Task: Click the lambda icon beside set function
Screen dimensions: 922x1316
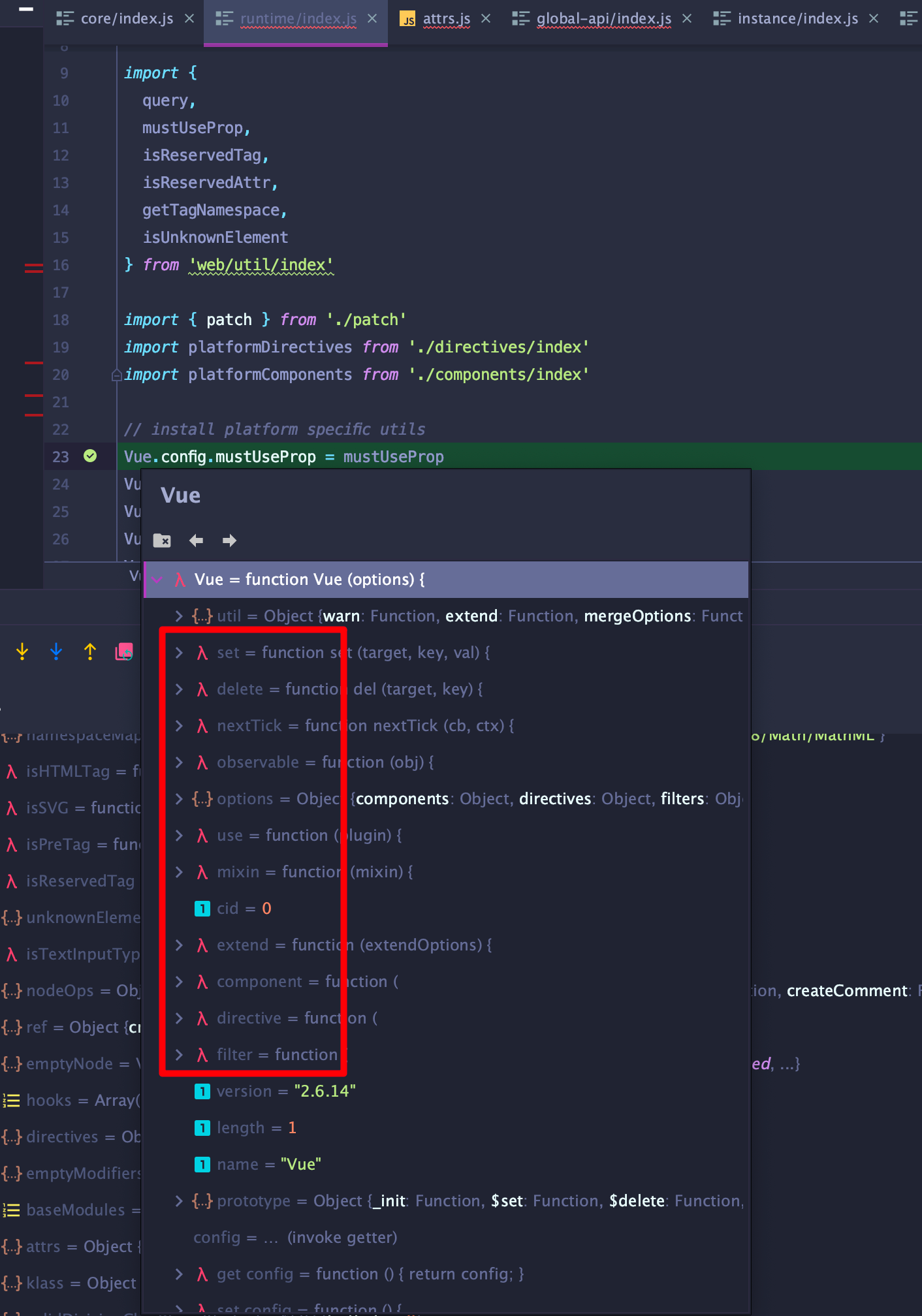Action: 202,653
